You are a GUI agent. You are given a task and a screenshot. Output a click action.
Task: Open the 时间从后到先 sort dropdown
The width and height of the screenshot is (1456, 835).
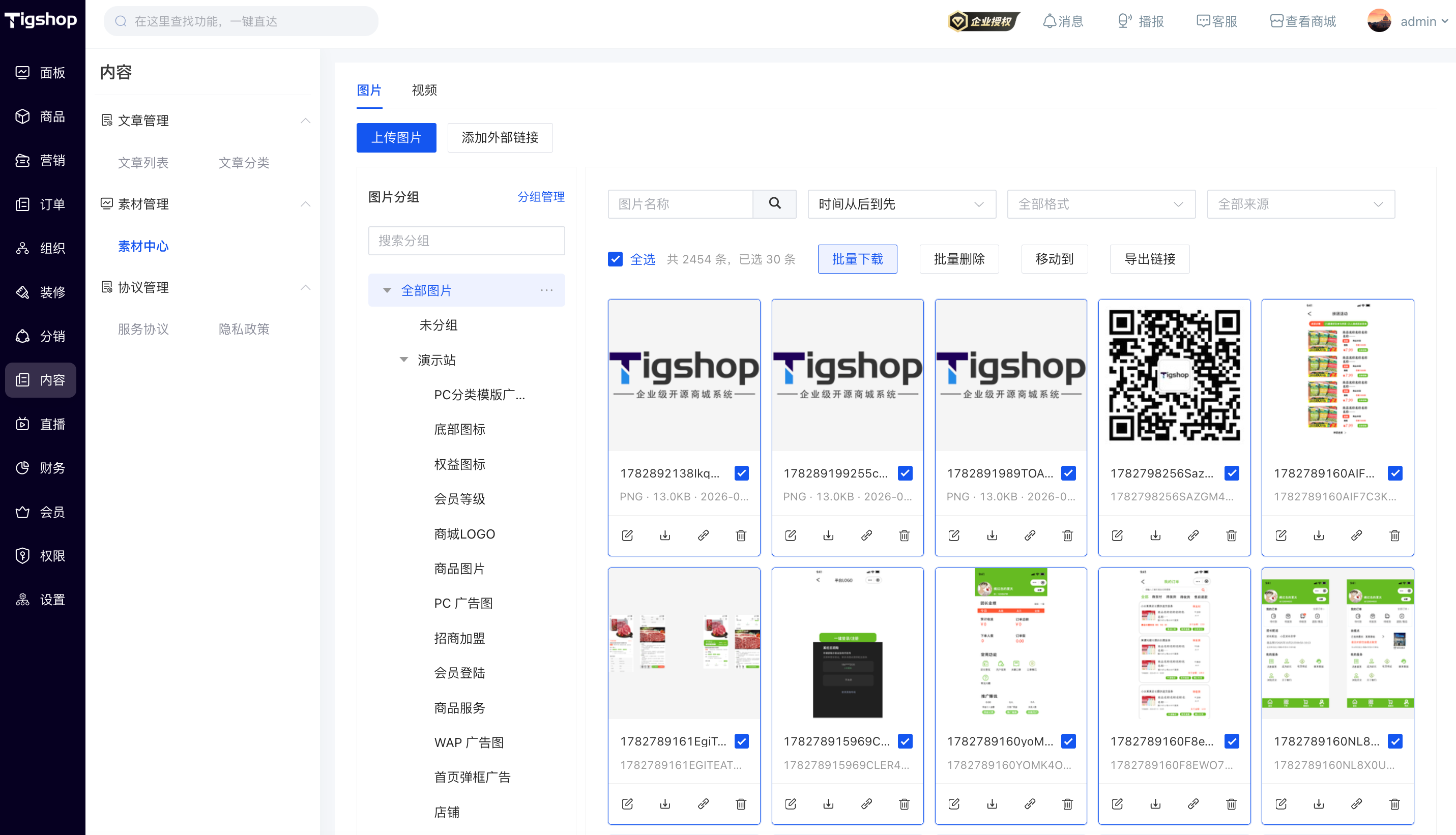(901, 204)
